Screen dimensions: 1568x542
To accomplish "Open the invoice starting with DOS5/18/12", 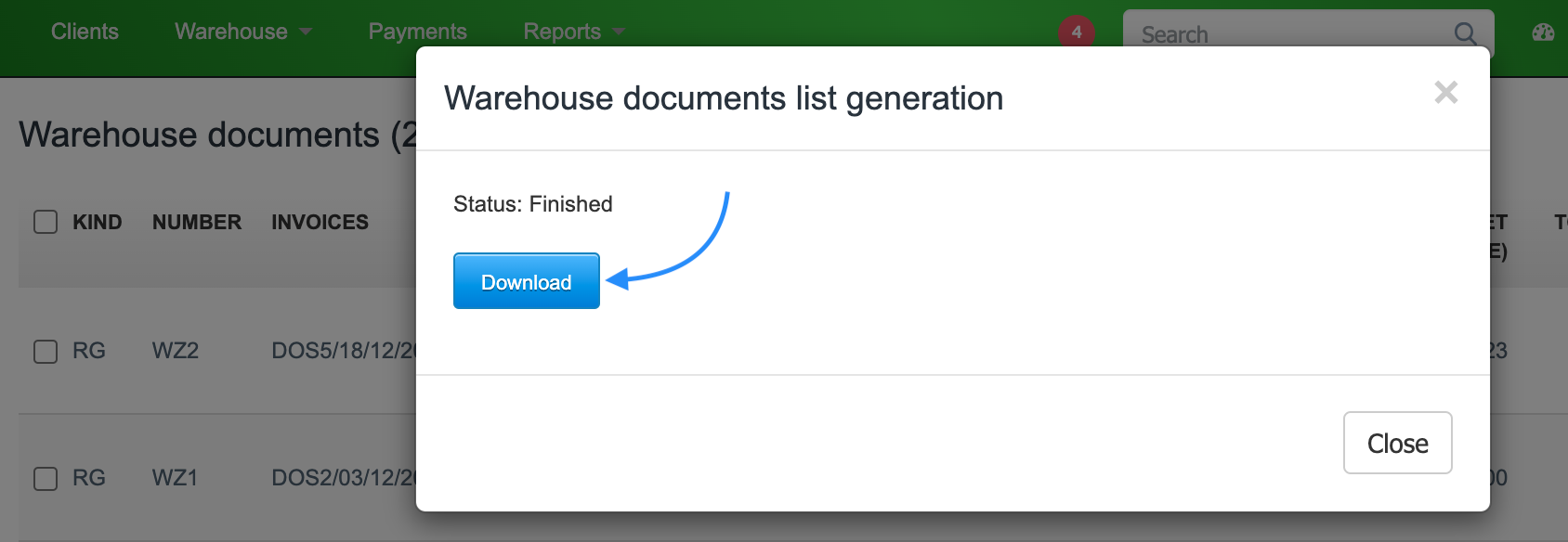I will [x=342, y=351].
